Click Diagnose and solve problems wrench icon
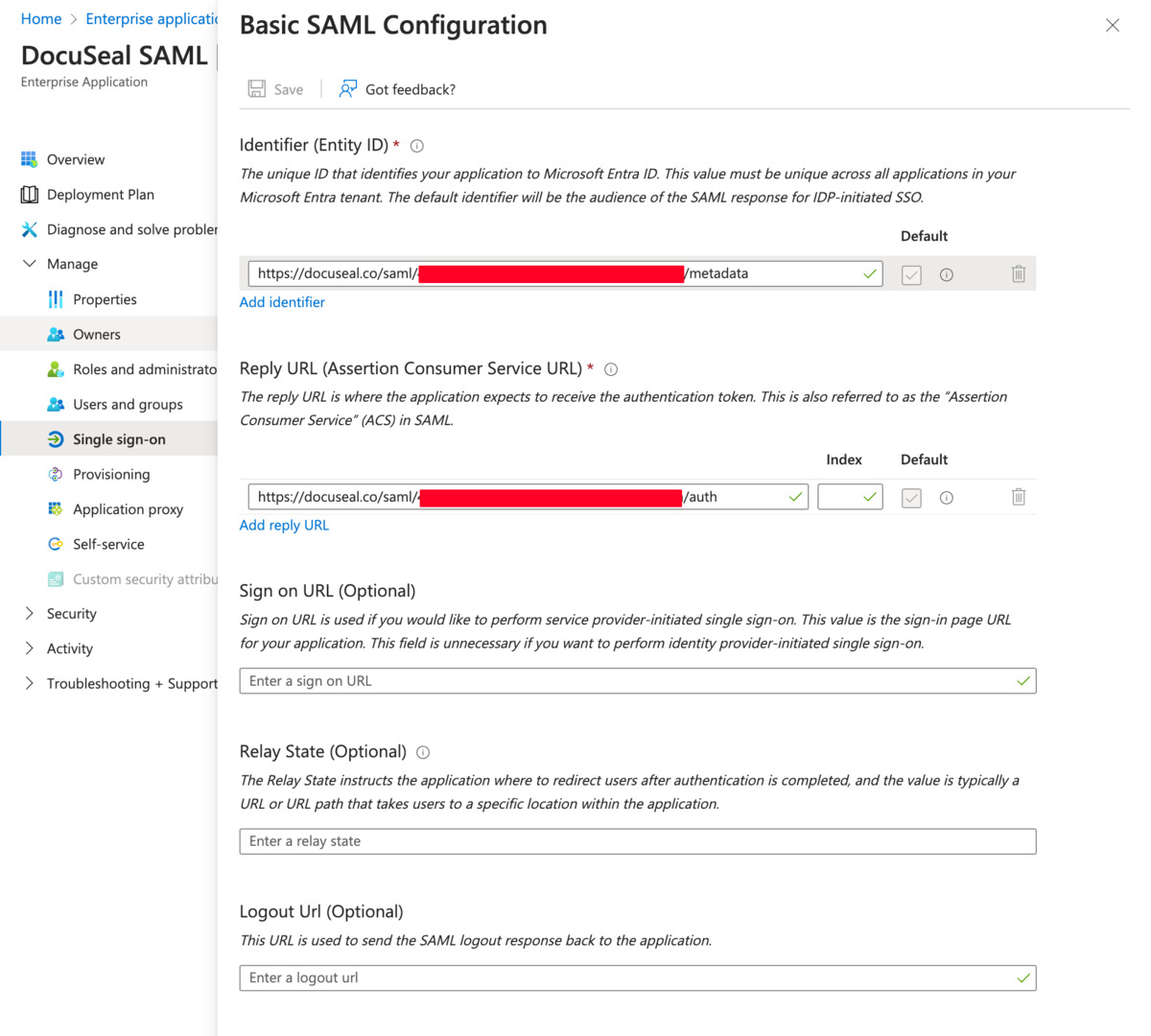 tap(29, 229)
